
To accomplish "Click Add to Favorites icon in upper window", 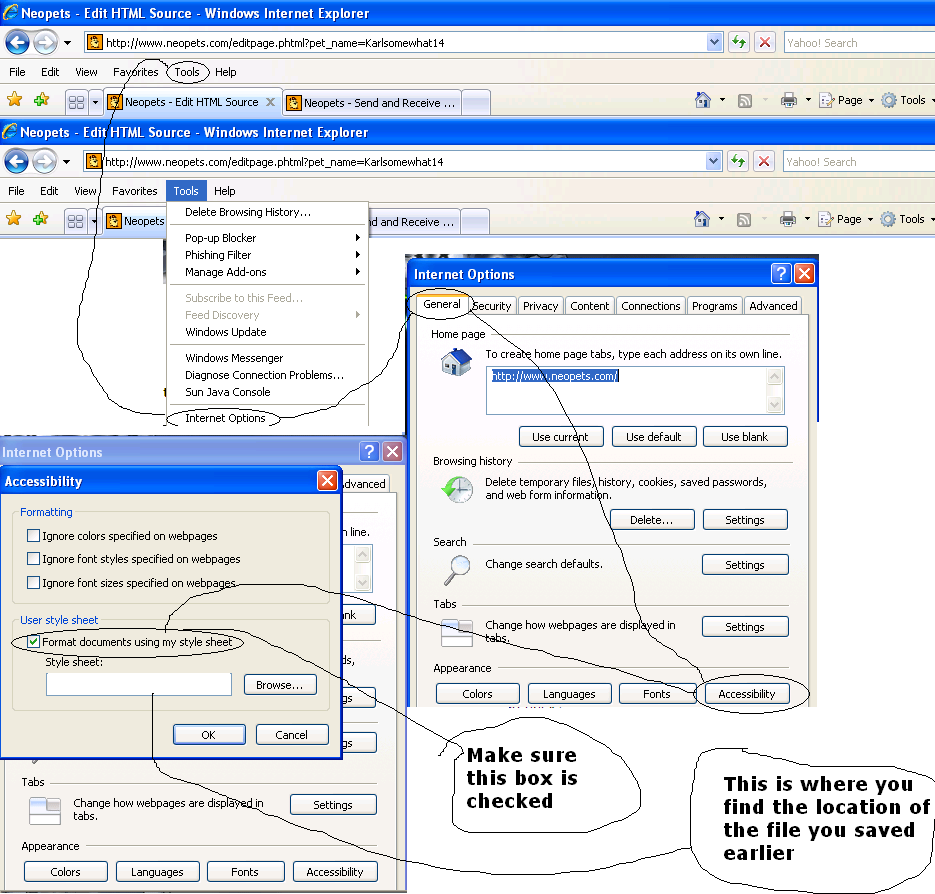I will pyautogui.click(x=41, y=100).
